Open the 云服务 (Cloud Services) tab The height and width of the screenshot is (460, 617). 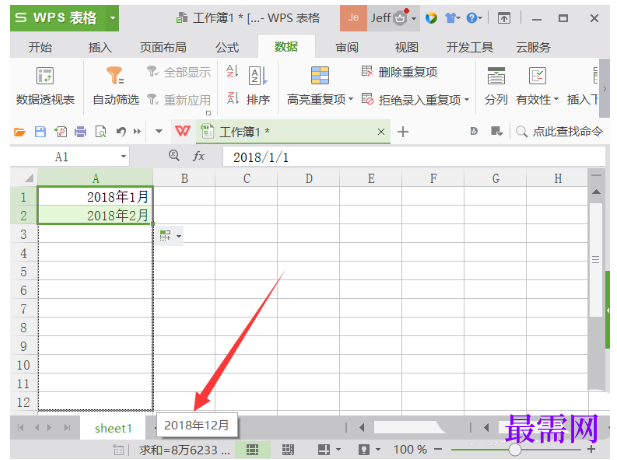pyautogui.click(x=533, y=48)
